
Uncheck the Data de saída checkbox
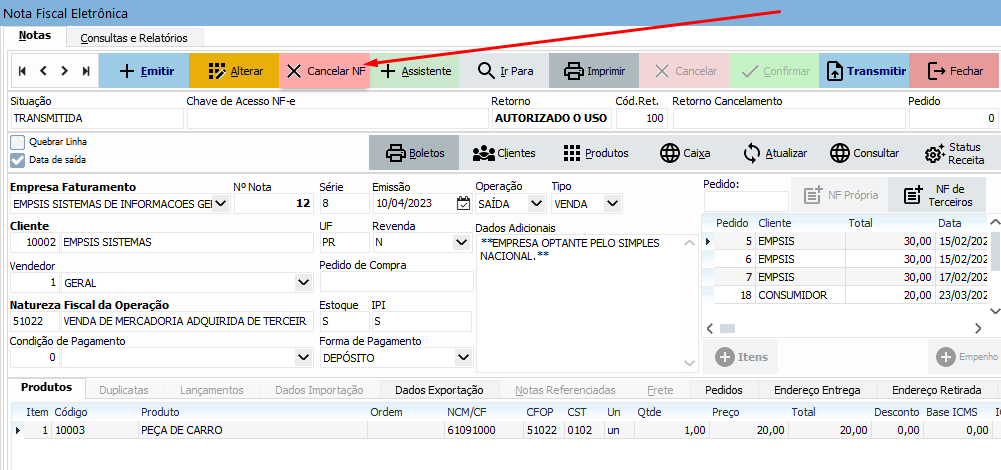tap(18, 160)
